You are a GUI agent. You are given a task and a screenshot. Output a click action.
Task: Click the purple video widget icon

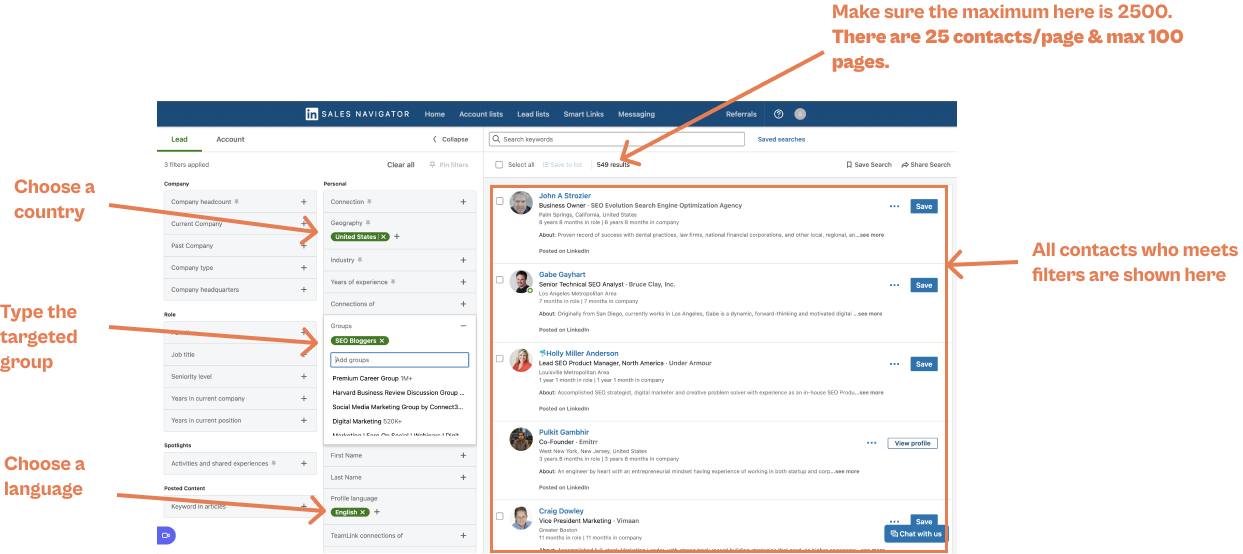tap(167, 535)
